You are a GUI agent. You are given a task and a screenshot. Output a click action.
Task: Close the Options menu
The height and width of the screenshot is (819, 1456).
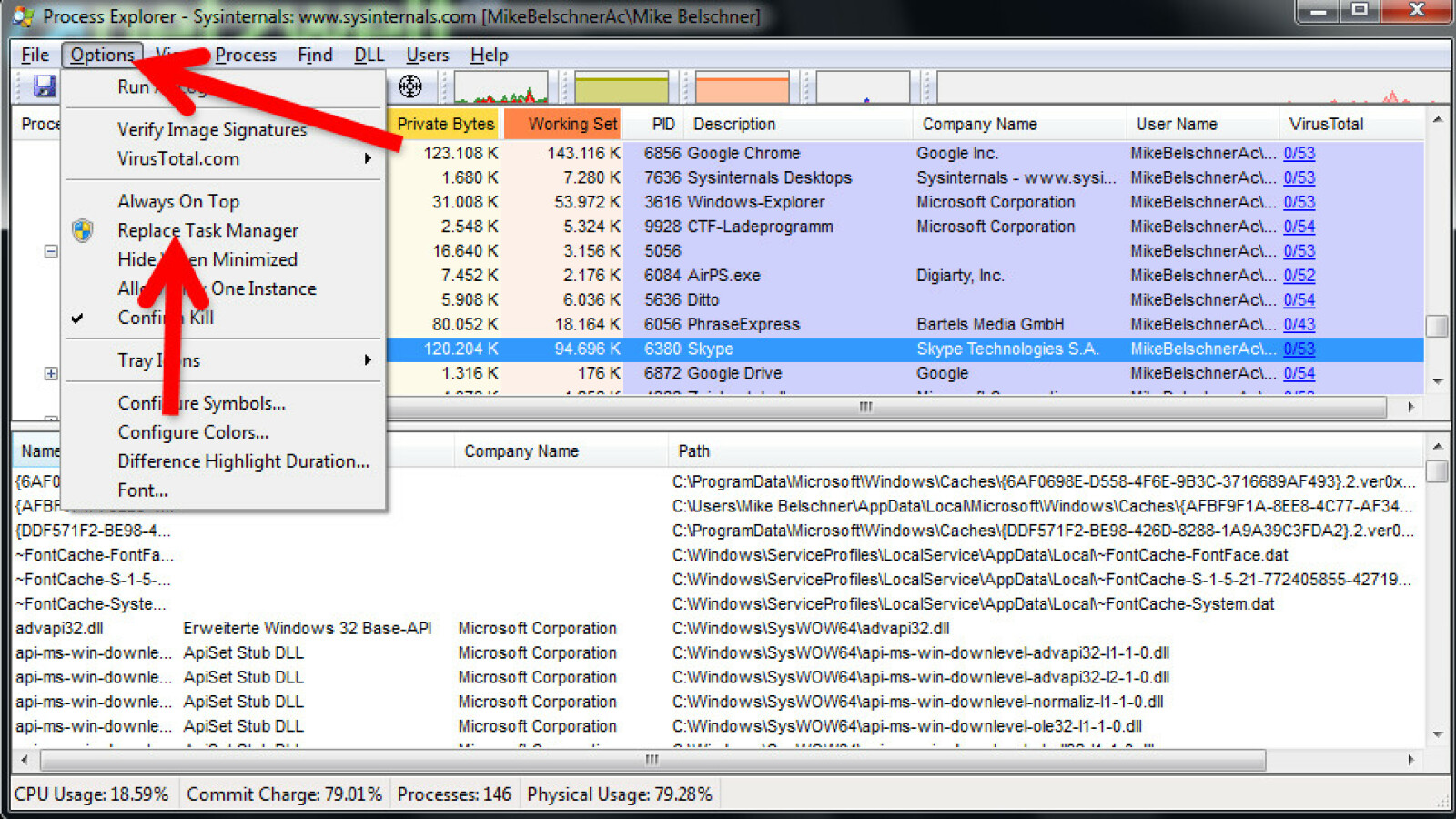[x=102, y=55]
